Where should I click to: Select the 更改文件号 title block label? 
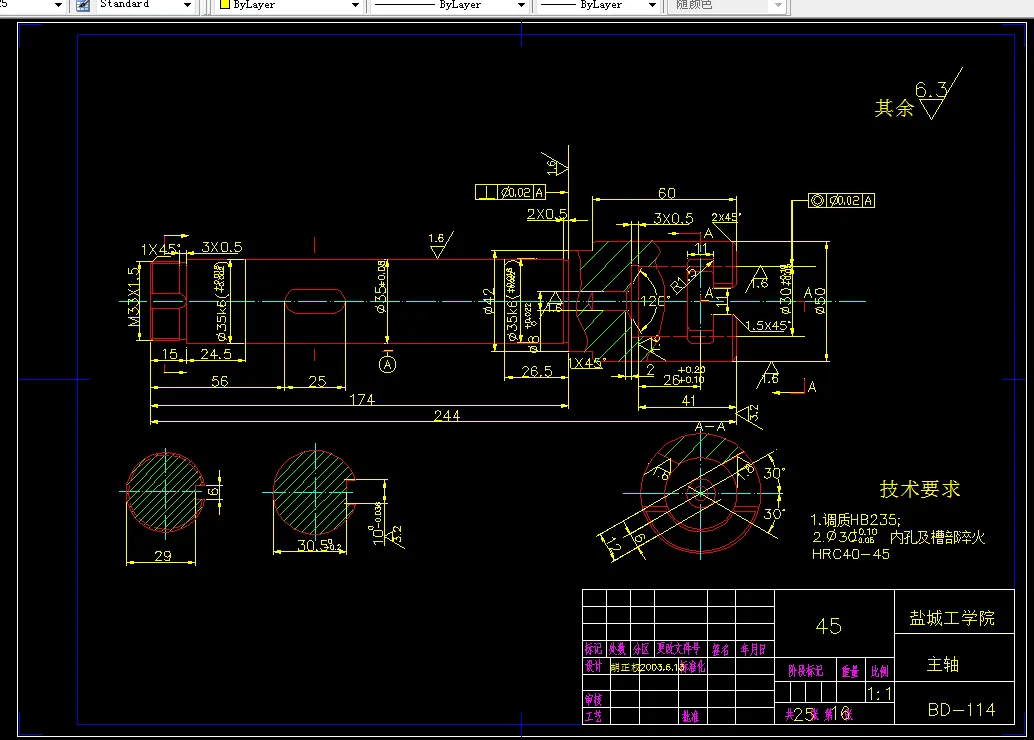click(679, 649)
